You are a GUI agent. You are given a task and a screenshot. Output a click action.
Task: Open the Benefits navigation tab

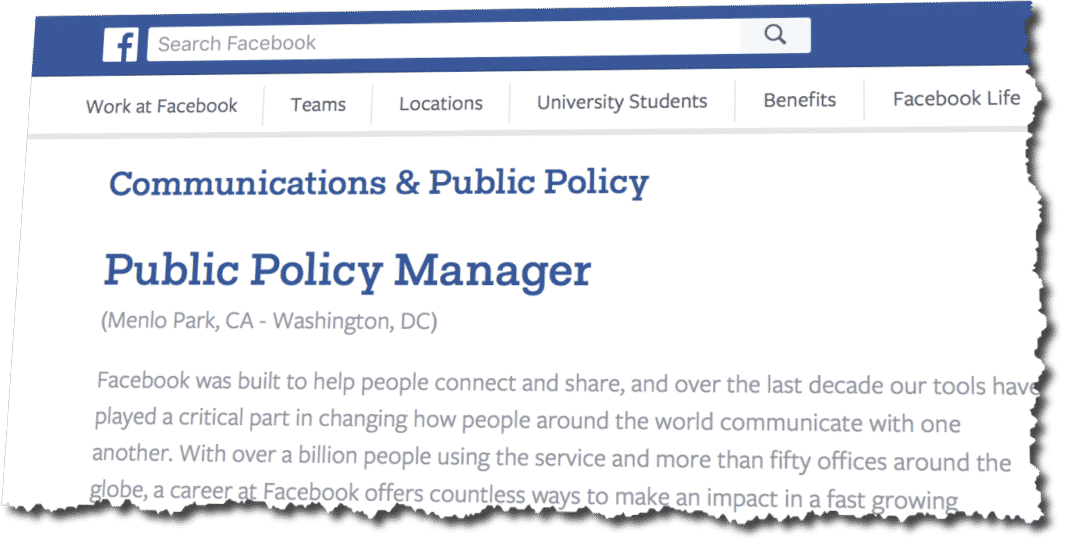tap(800, 100)
